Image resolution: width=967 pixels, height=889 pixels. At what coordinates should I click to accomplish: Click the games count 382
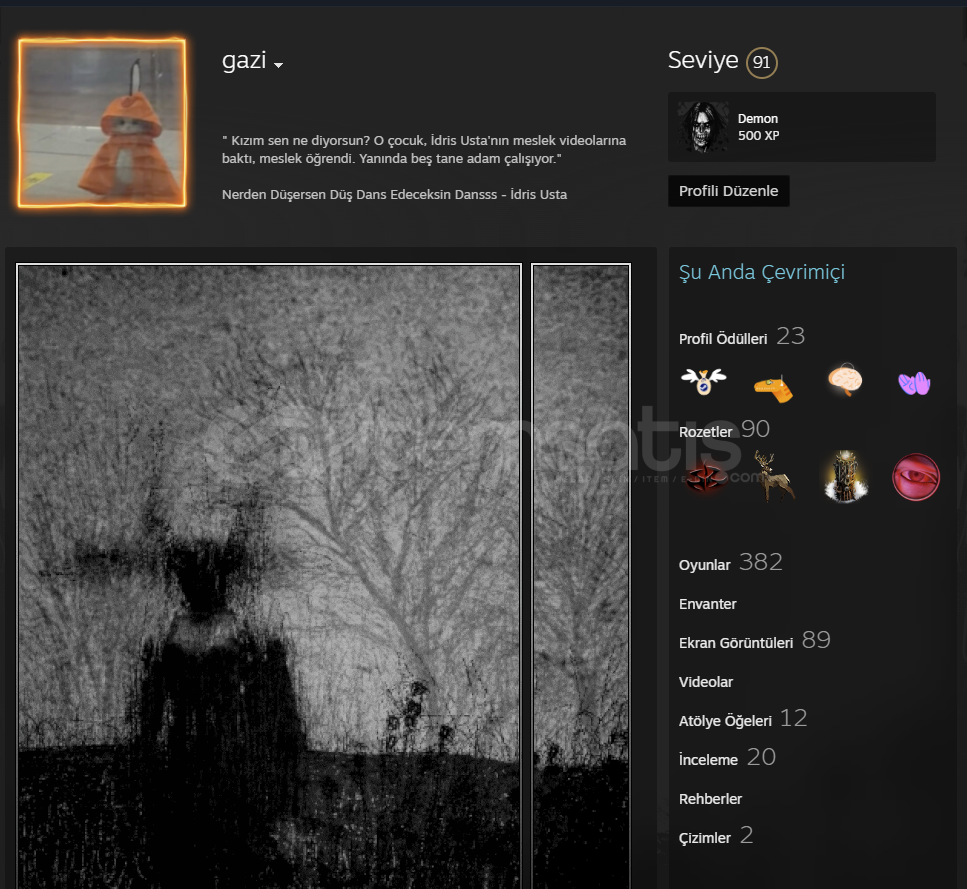click(x=760, y=562)
